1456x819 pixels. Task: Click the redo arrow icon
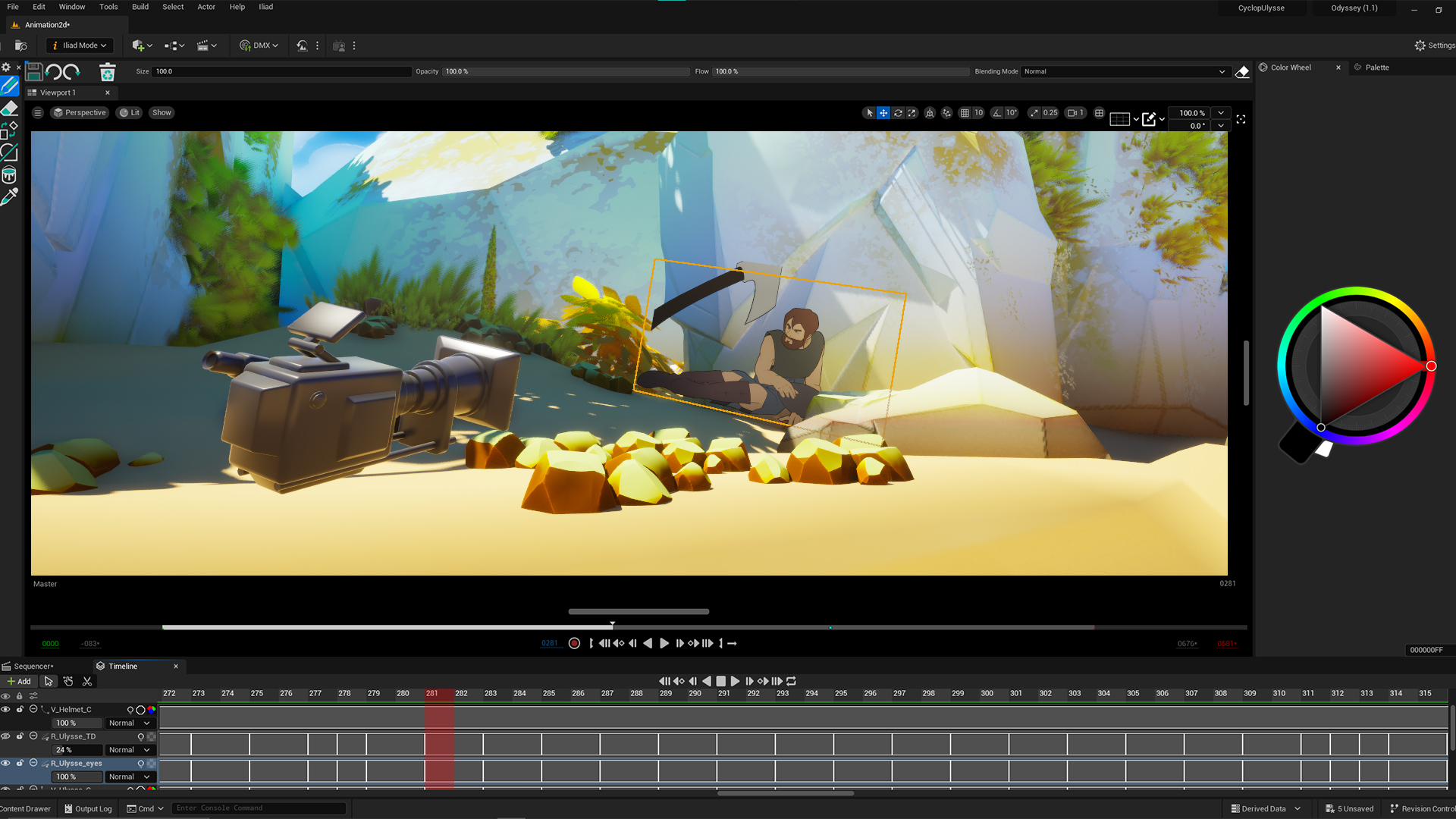tap(72, 72)
